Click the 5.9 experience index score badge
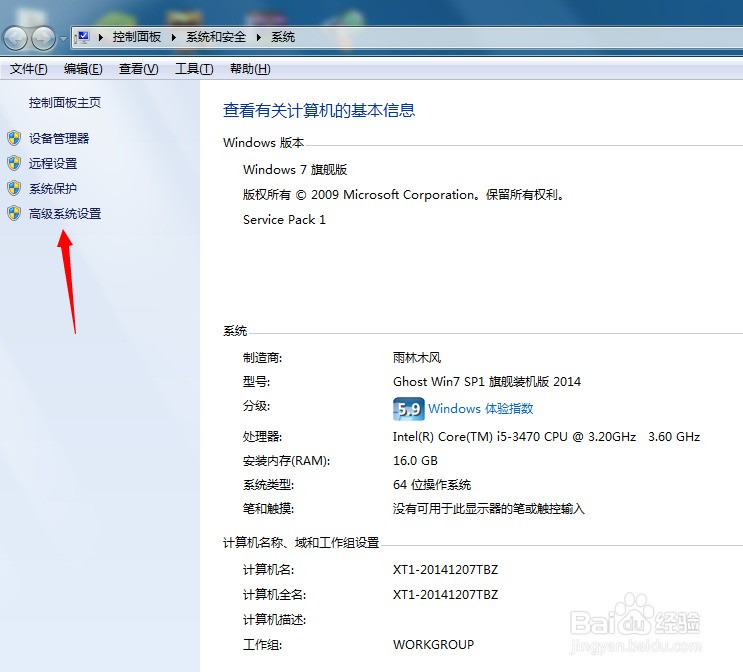This screenshot has width=743, height=672. [408, 409]
